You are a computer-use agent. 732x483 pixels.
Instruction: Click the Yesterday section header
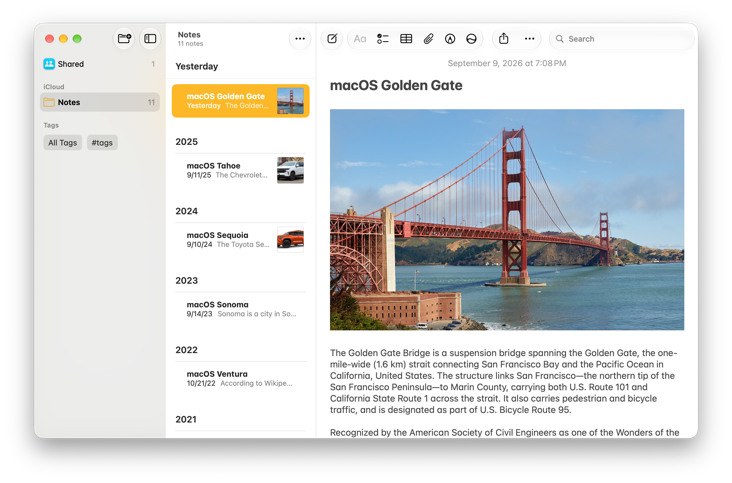click(197, 66)
